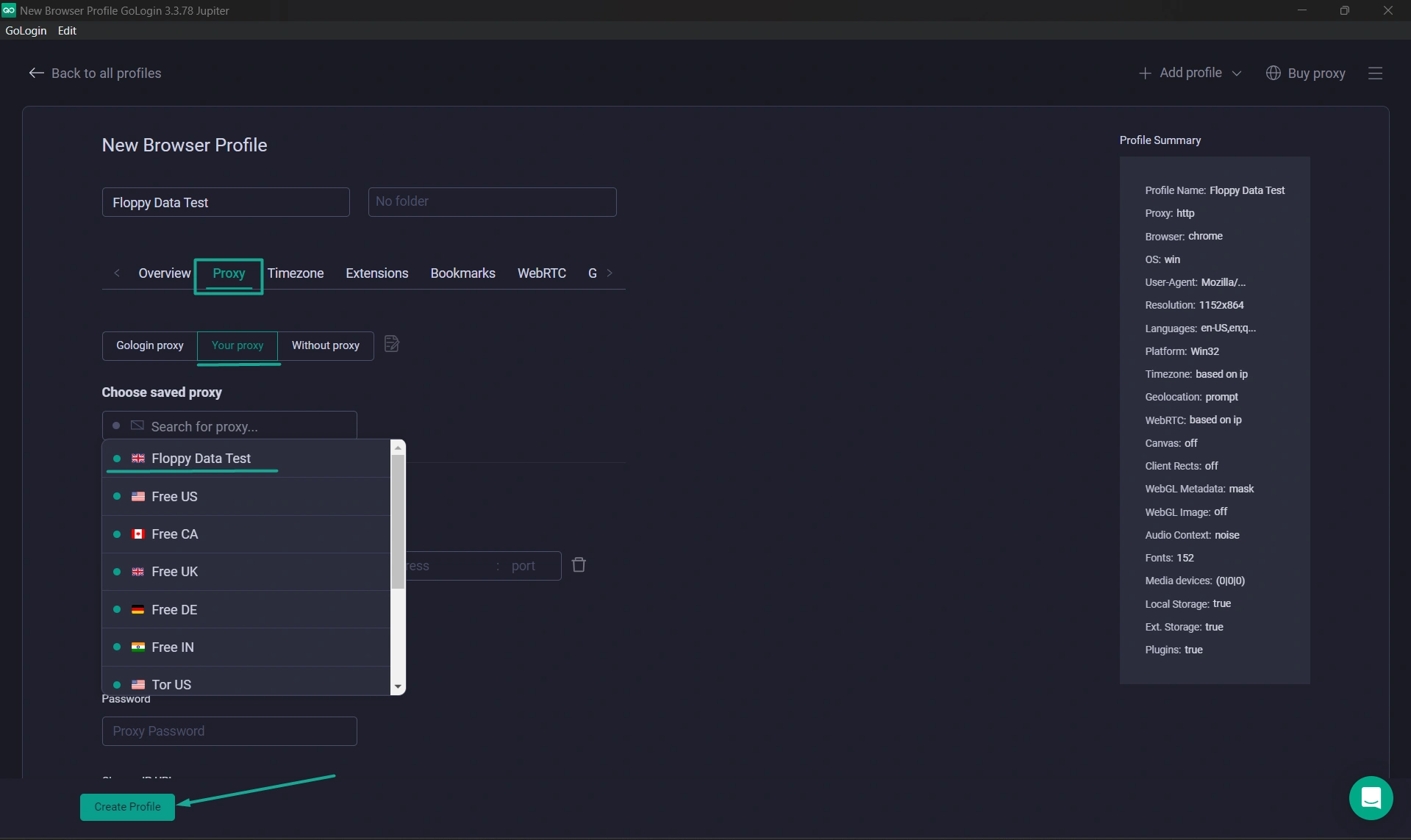Switch to the Without proxy option
Viewport: 1411px width, 840px height.
[x=325, y=345]
